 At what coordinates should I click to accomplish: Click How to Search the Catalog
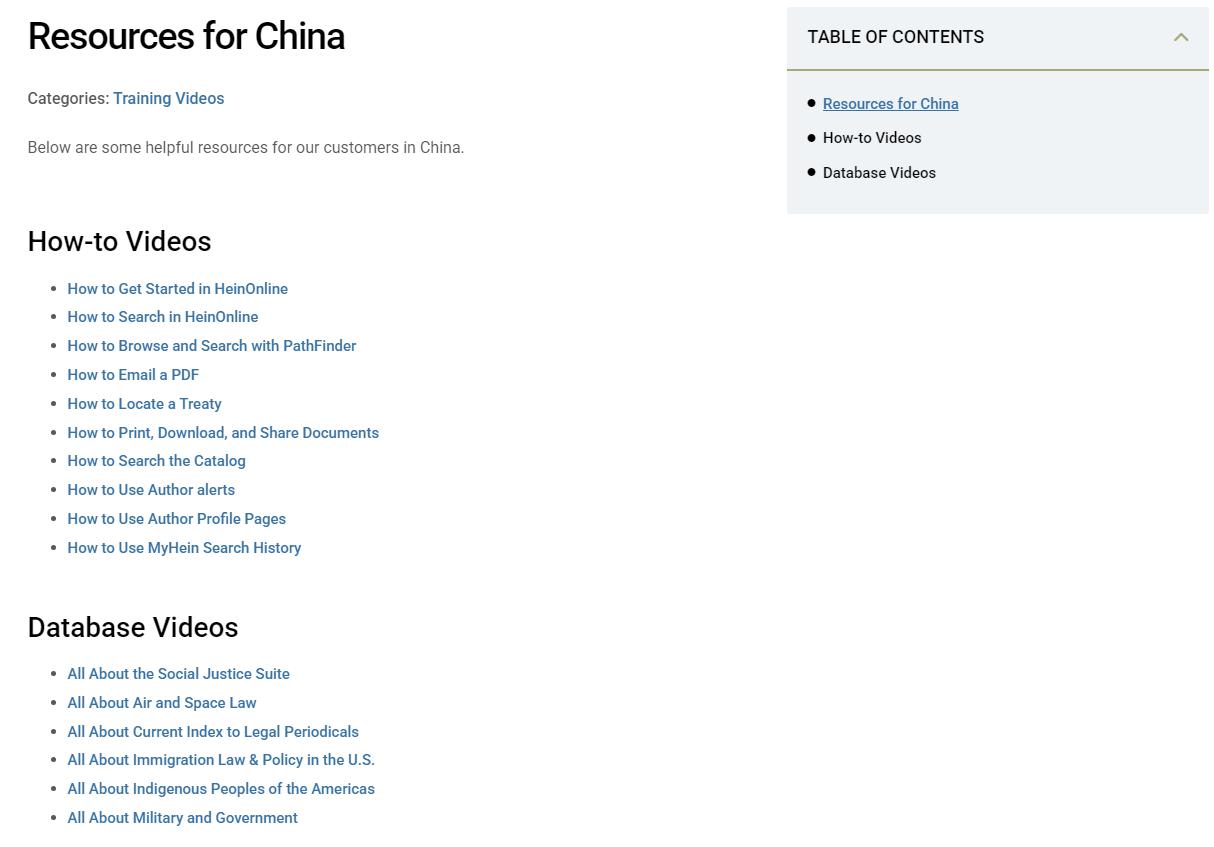[156, 461]
